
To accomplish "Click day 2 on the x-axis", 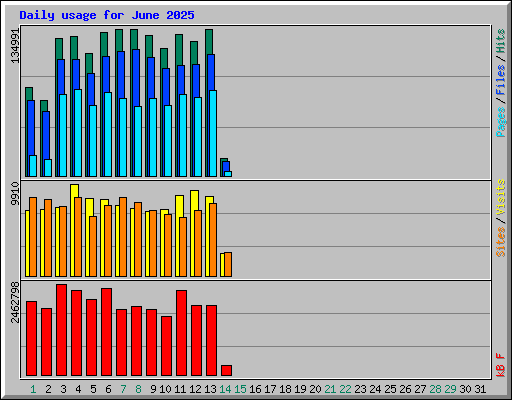I will tap(48, 389).
